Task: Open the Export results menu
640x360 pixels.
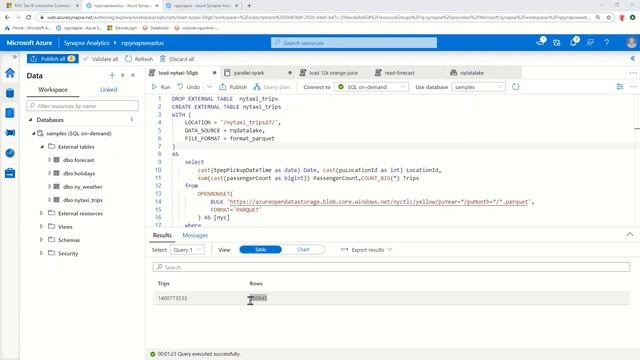Action: pos(366,249)
